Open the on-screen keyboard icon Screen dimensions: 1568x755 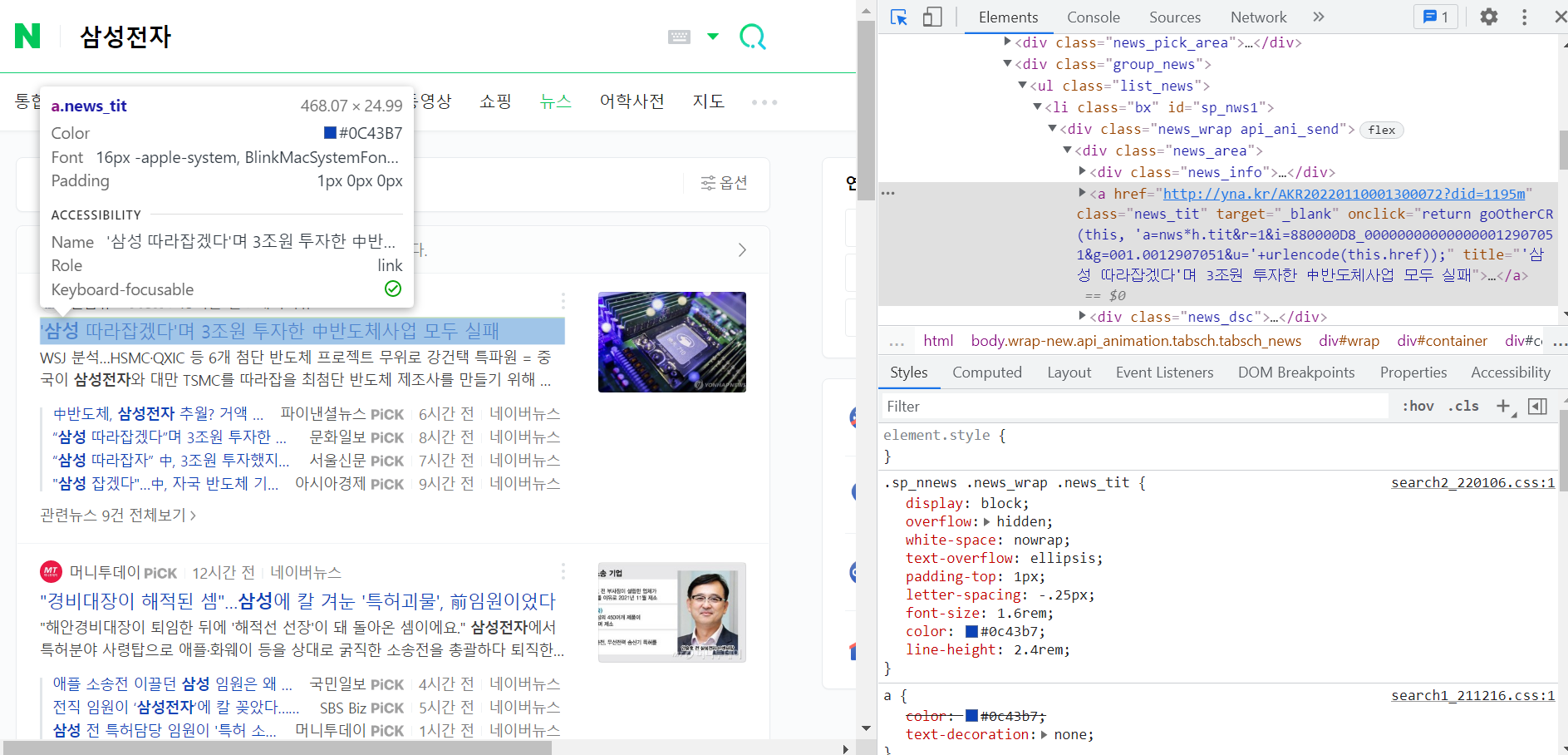(679, 37)
